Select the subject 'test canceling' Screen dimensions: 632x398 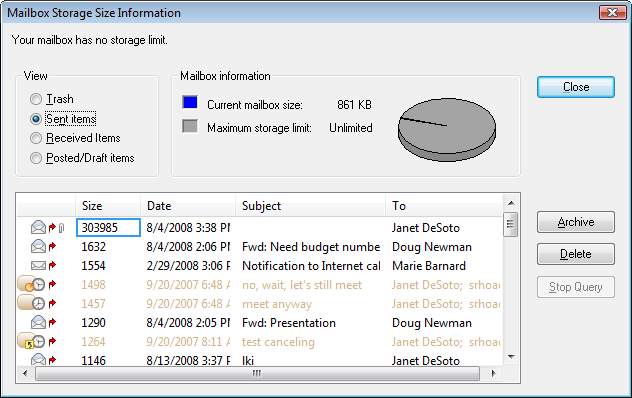tap(278, 342)
